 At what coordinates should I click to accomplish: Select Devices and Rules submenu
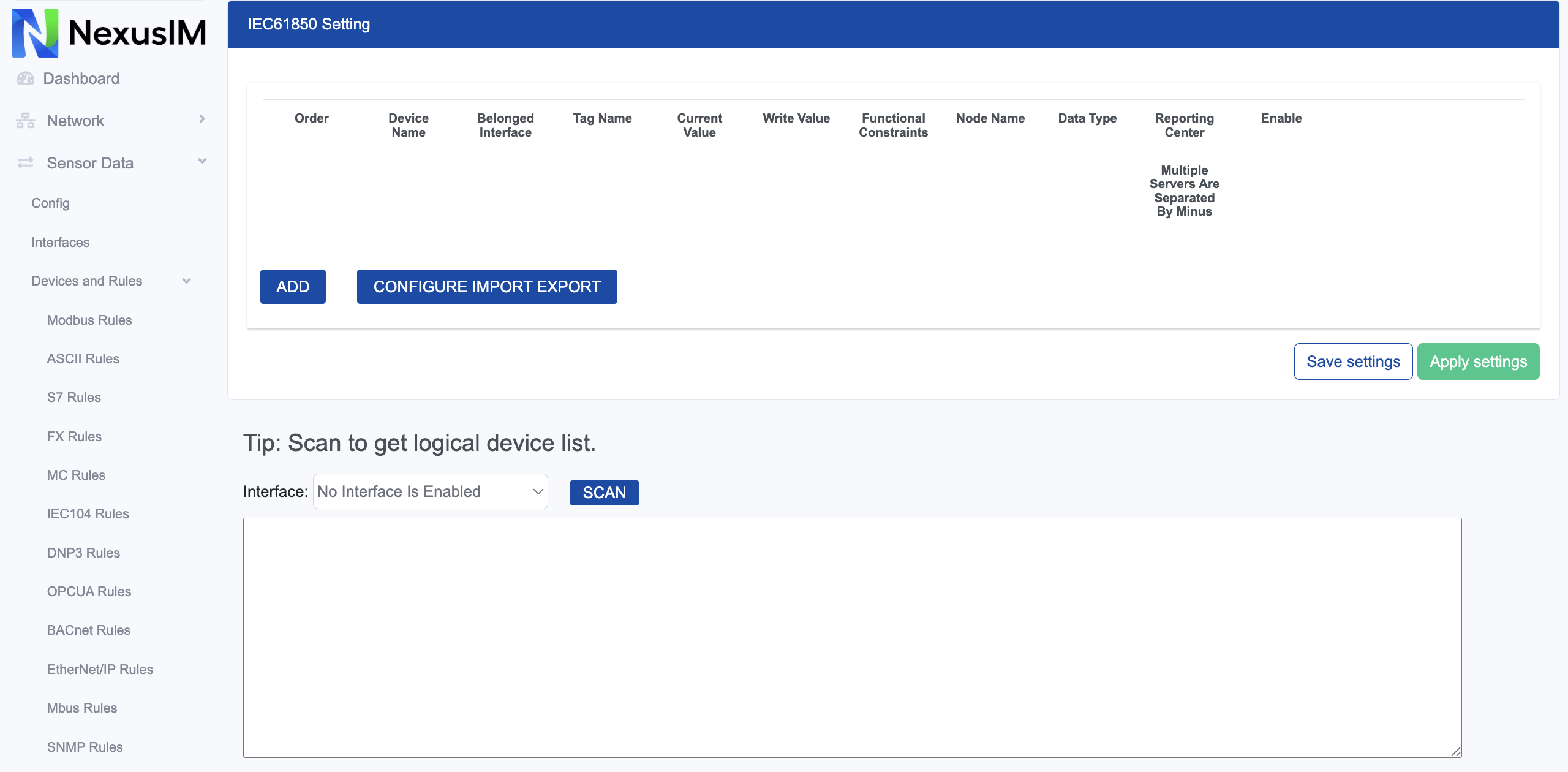[x=86, y=281]
